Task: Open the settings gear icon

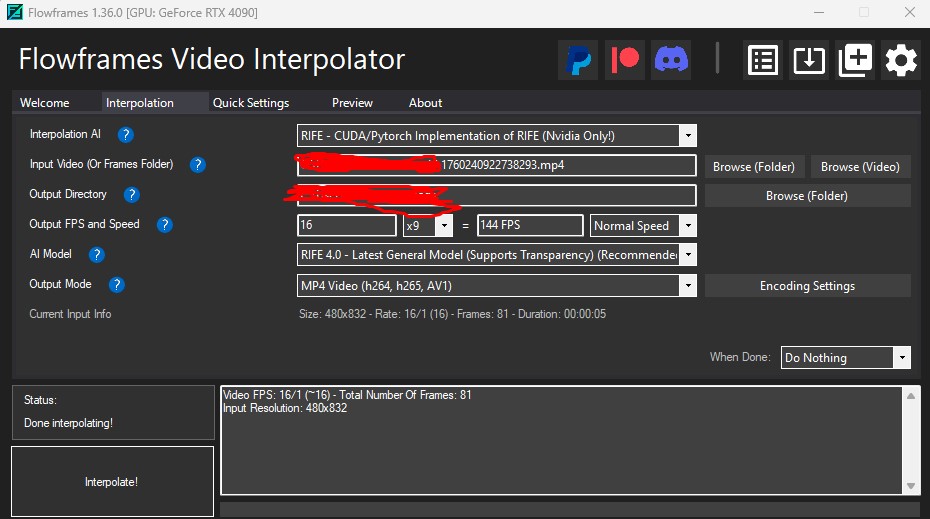Action: (901, 60)
